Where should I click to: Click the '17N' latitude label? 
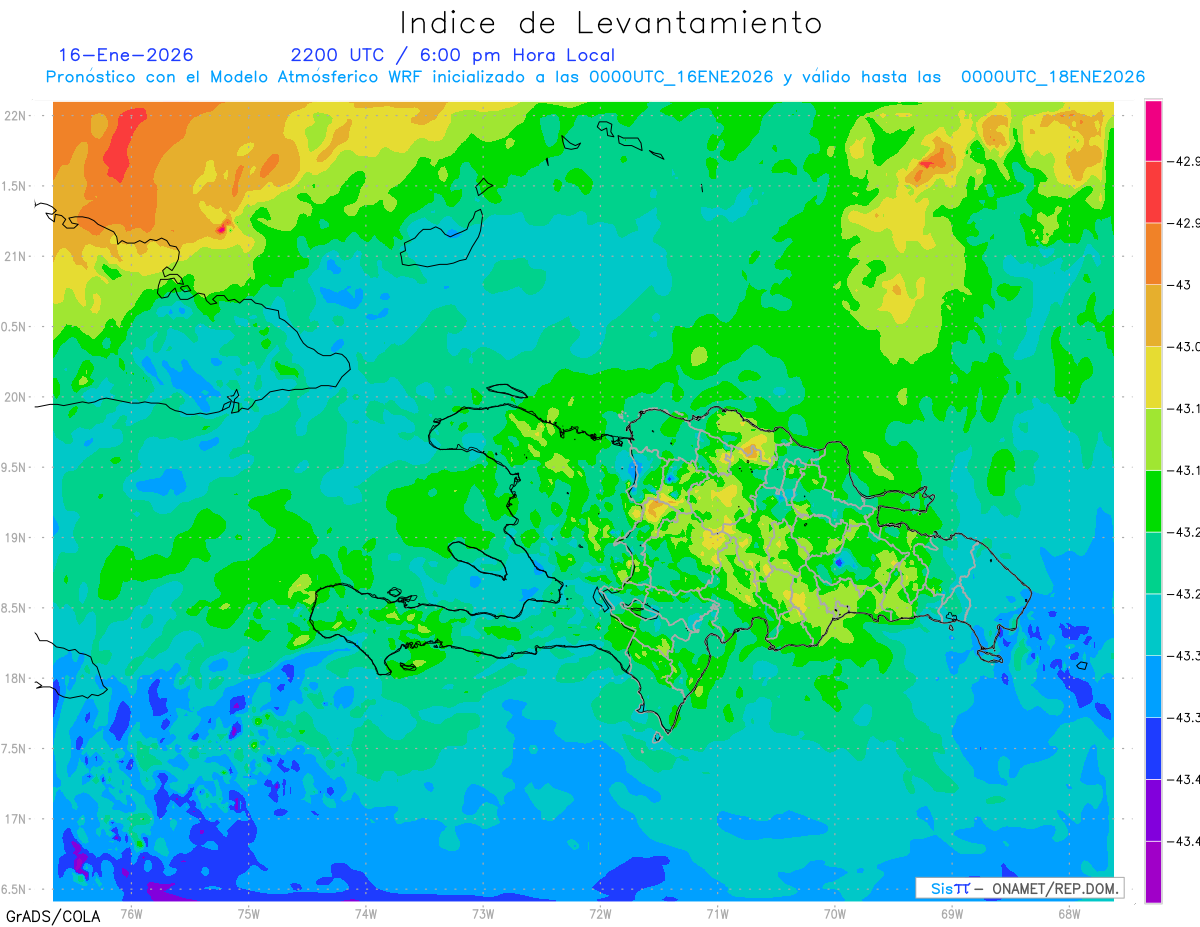(16, 819)
